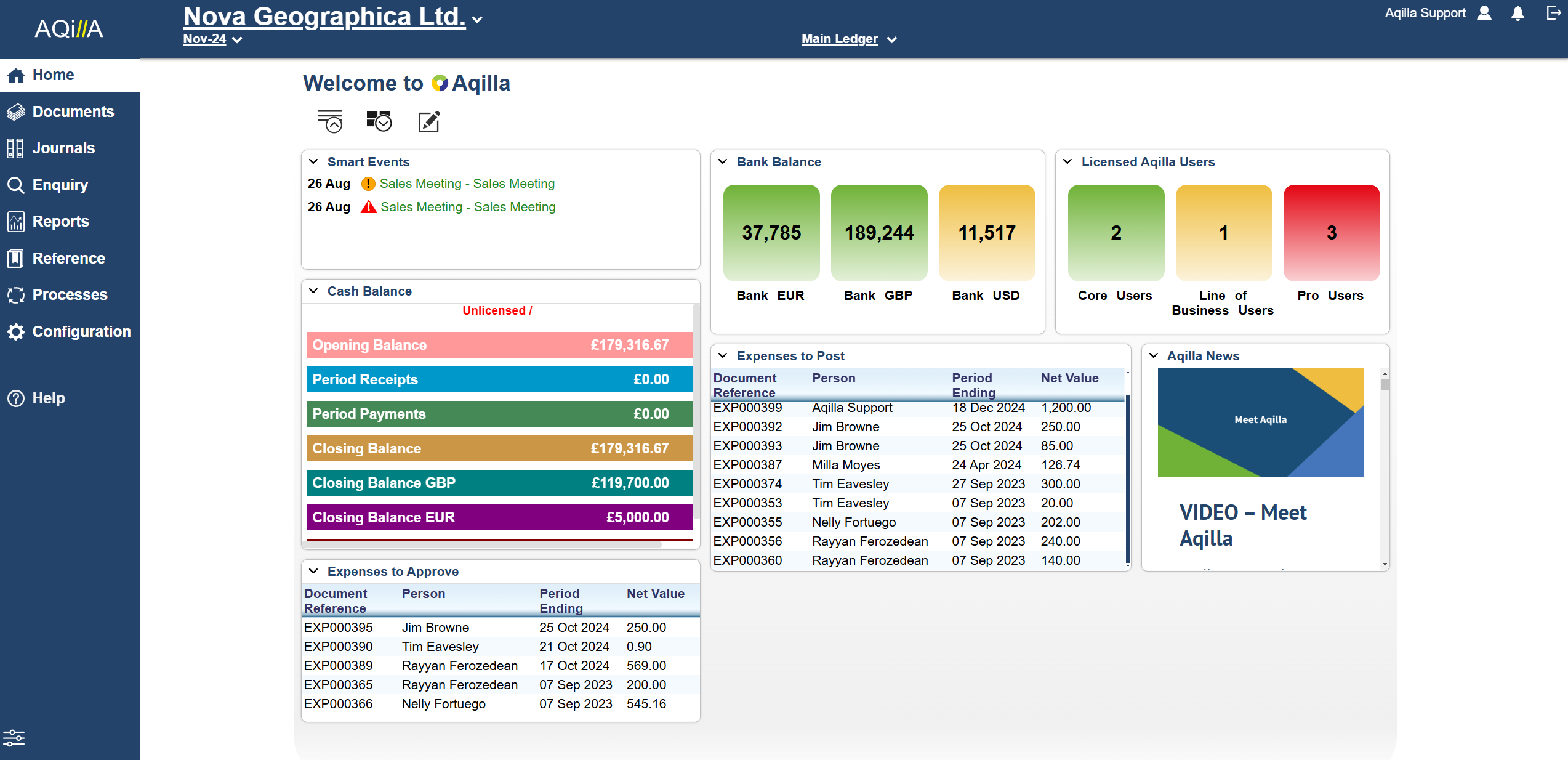Click the collapse widgets toolbar icon

point(331,121)
